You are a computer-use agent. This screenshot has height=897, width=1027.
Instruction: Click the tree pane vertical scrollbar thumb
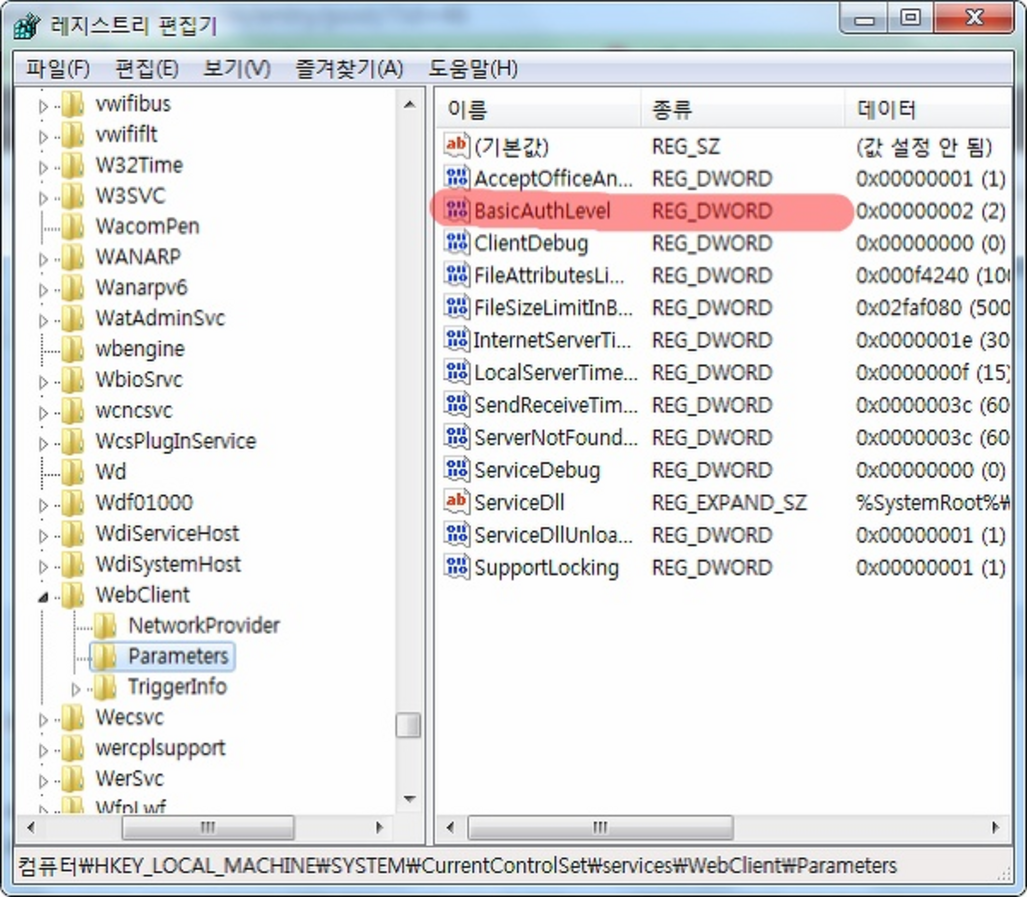click(408, 725)
